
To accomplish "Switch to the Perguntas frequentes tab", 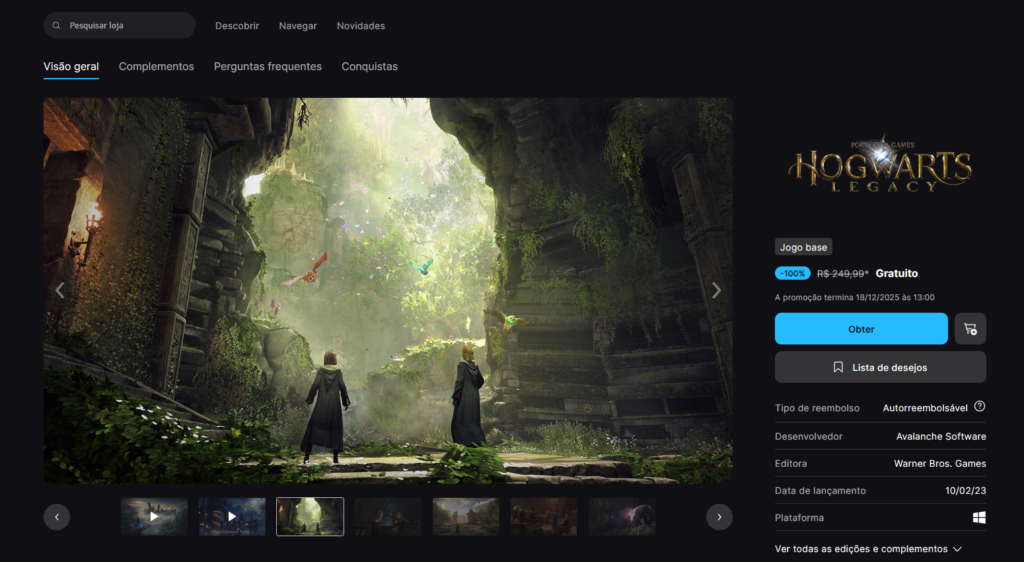I will [268, 67].
